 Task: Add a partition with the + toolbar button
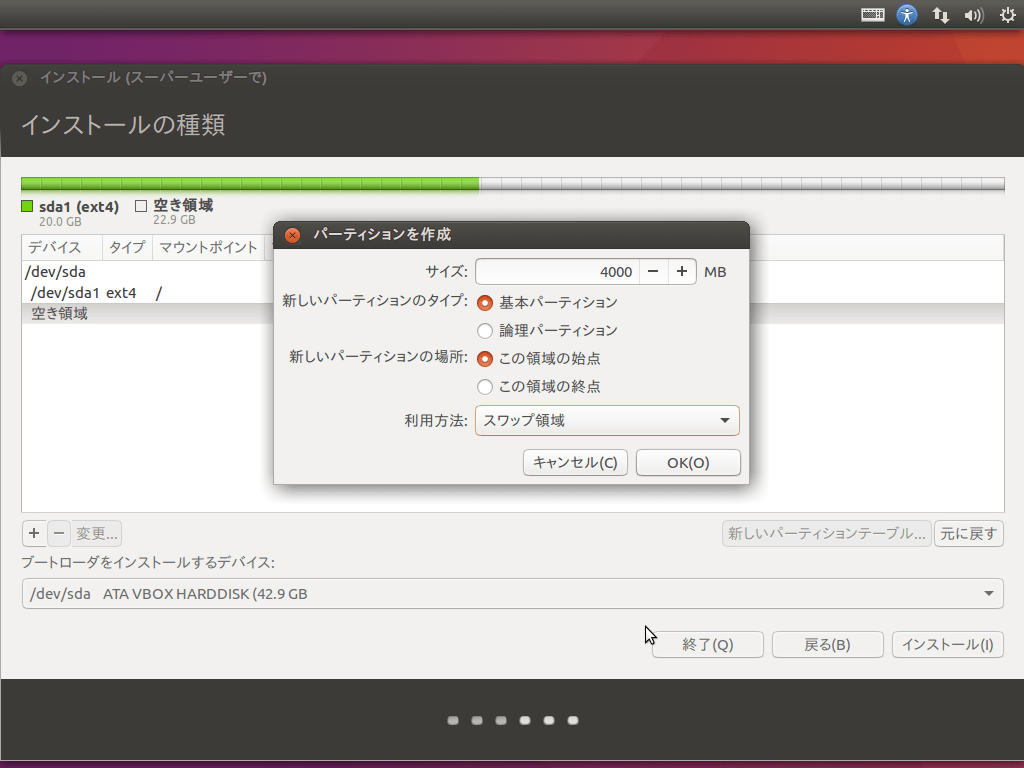click(x=33, y=533)
